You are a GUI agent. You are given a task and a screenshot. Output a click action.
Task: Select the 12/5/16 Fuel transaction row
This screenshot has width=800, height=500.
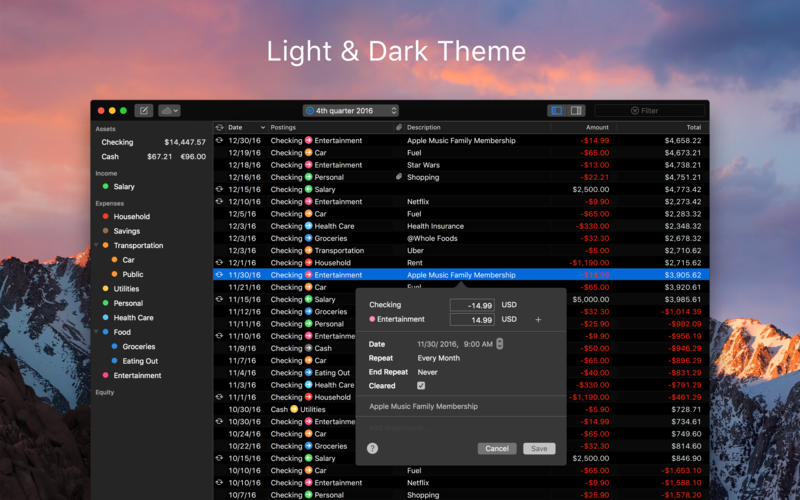point(461,214)
